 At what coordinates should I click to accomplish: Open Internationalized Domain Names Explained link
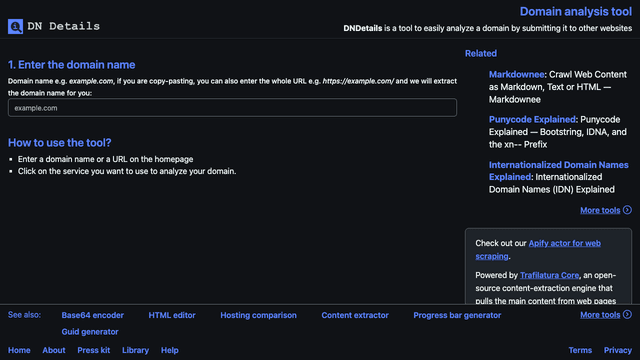click(558, 171)
